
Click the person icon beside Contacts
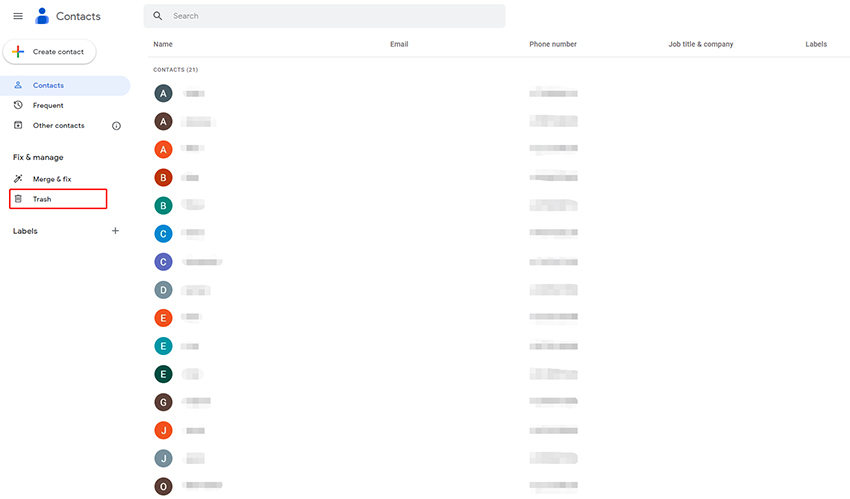[x=18, y=85]
